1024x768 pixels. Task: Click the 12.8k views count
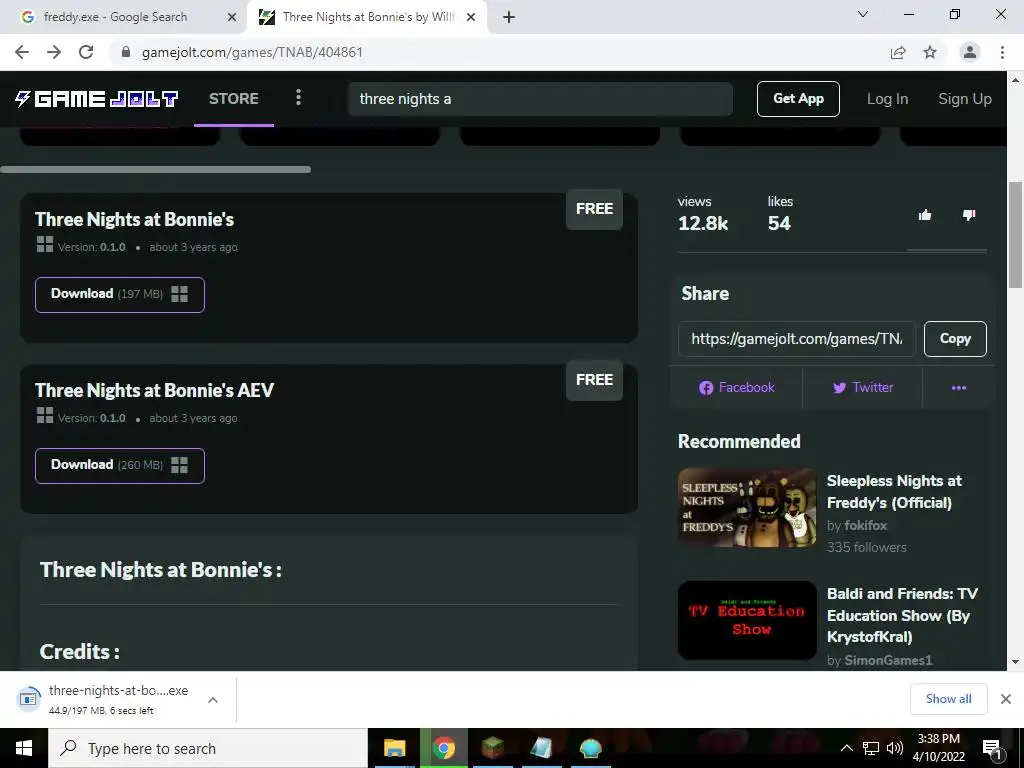click(703, 224)
